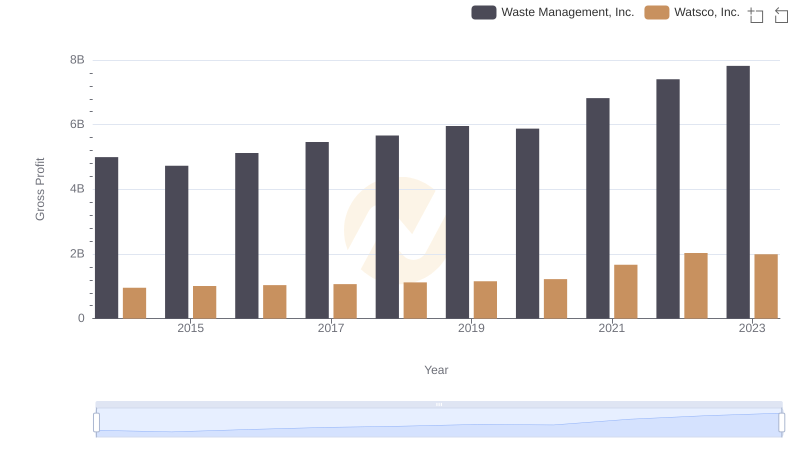Click the 2016 Waste Management dark bar

tap(247, 236)
